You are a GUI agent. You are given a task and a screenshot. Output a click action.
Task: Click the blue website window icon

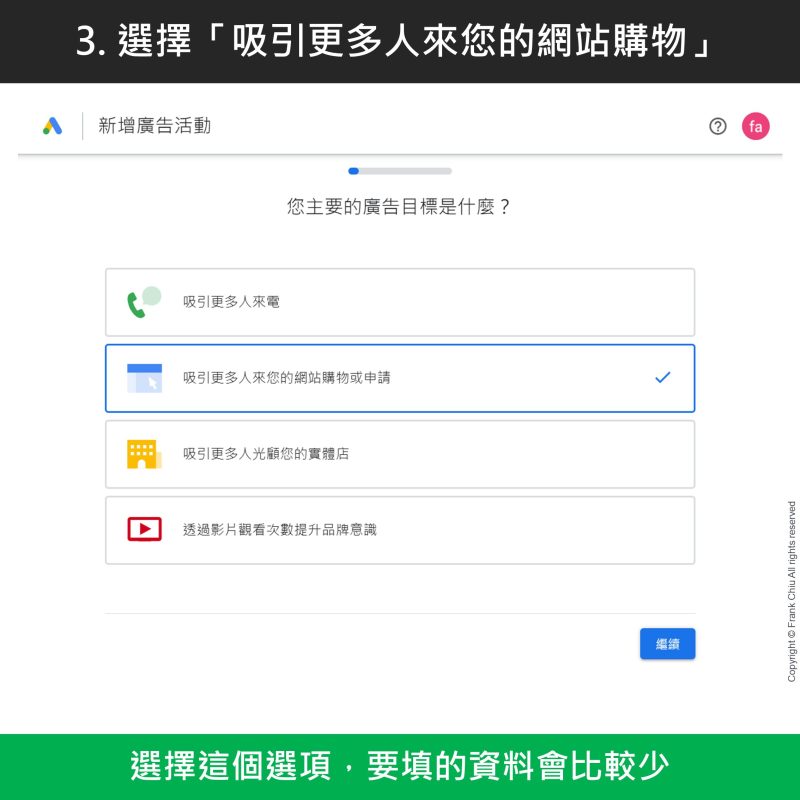pos(144,378)
